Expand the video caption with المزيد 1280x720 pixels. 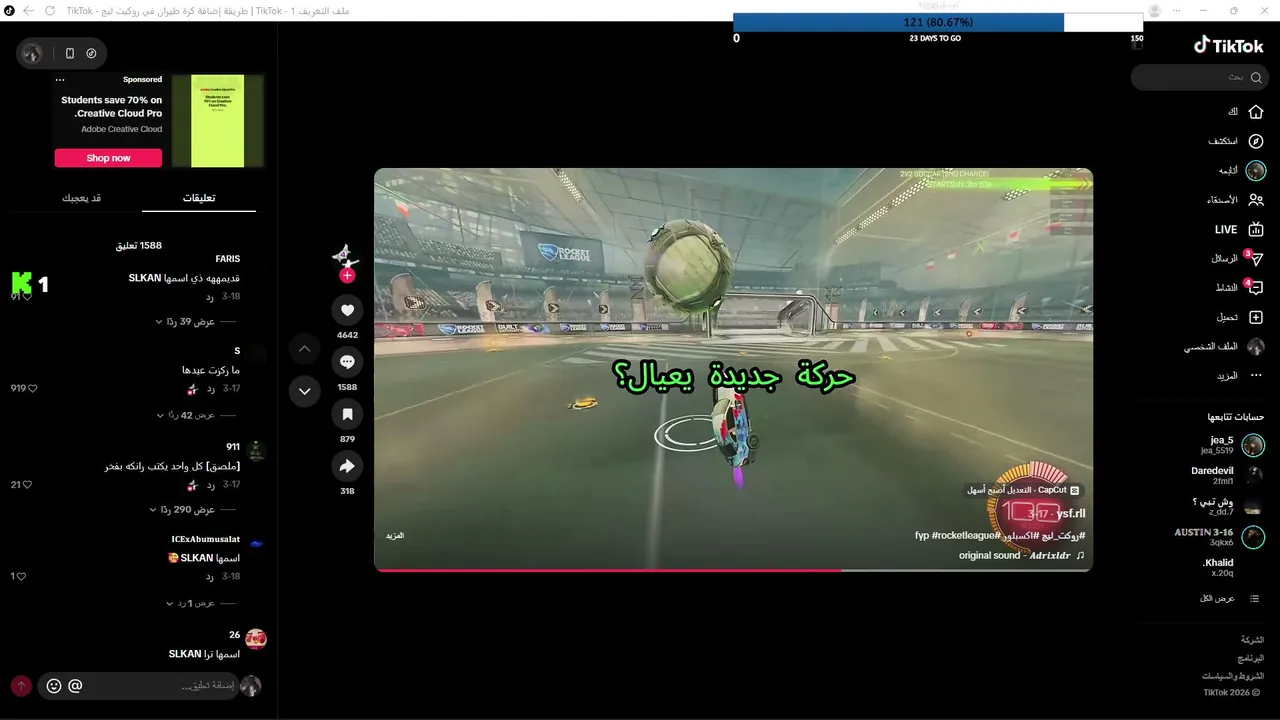(x=395, y=536)
